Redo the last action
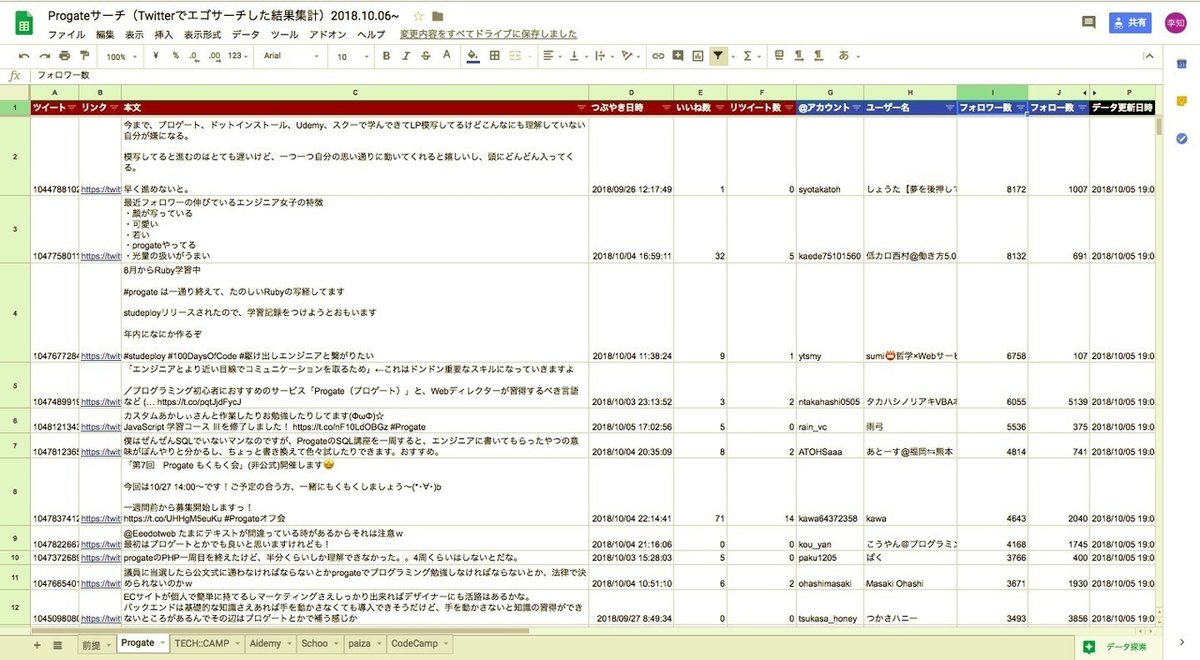 click(44, 56)
